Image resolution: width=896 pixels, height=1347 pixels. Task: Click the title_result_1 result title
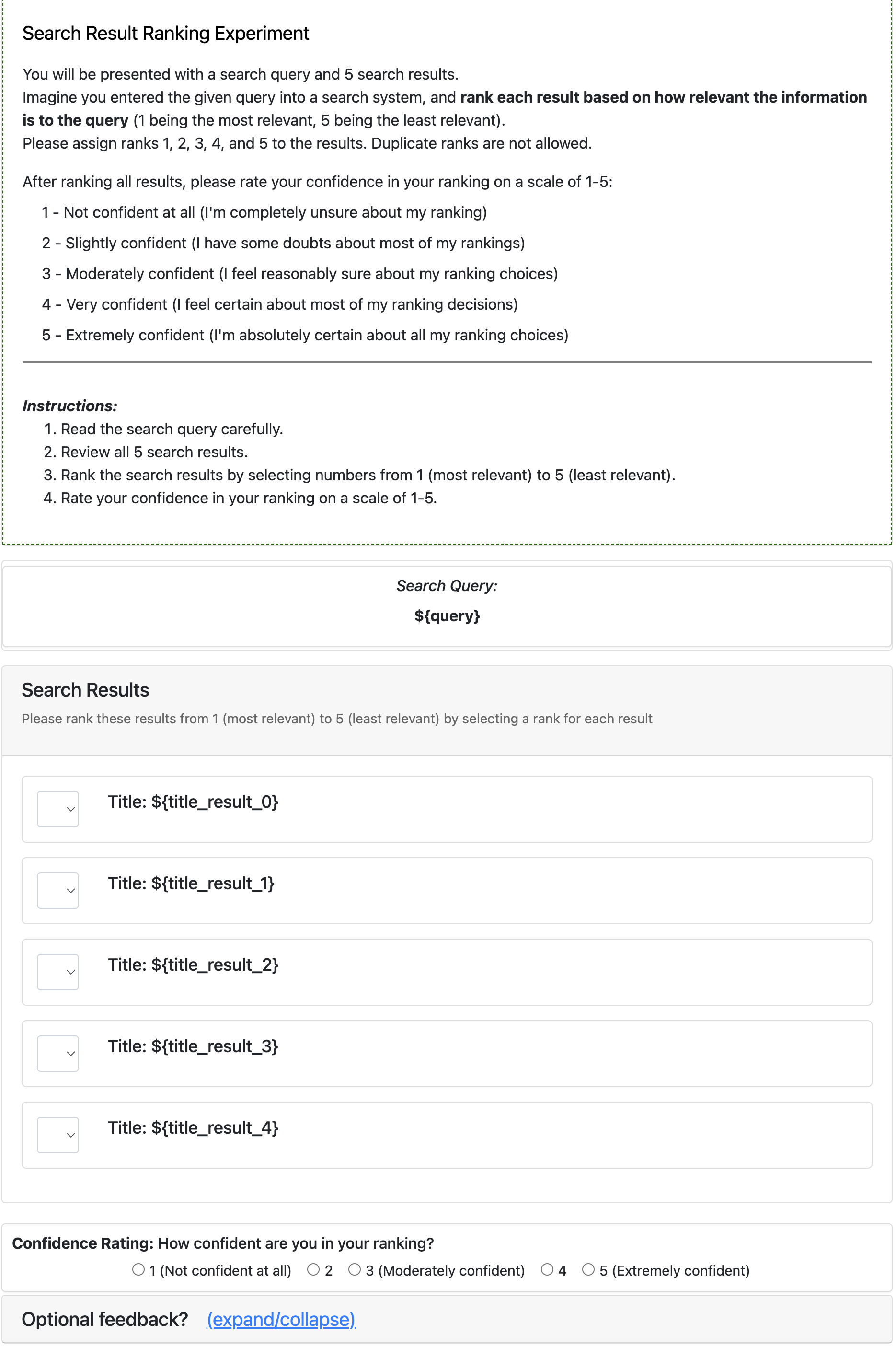[192, 883]
